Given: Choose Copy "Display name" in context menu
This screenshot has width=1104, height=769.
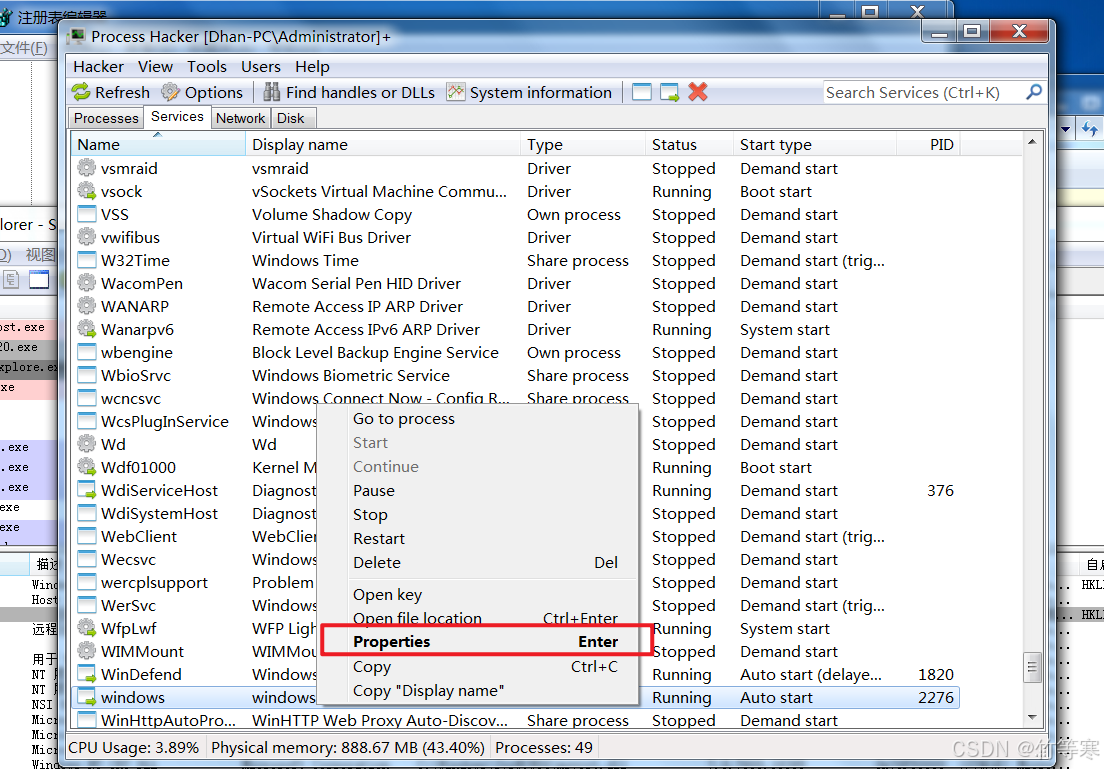Looking at the screenshot, I should click(479, 691).
